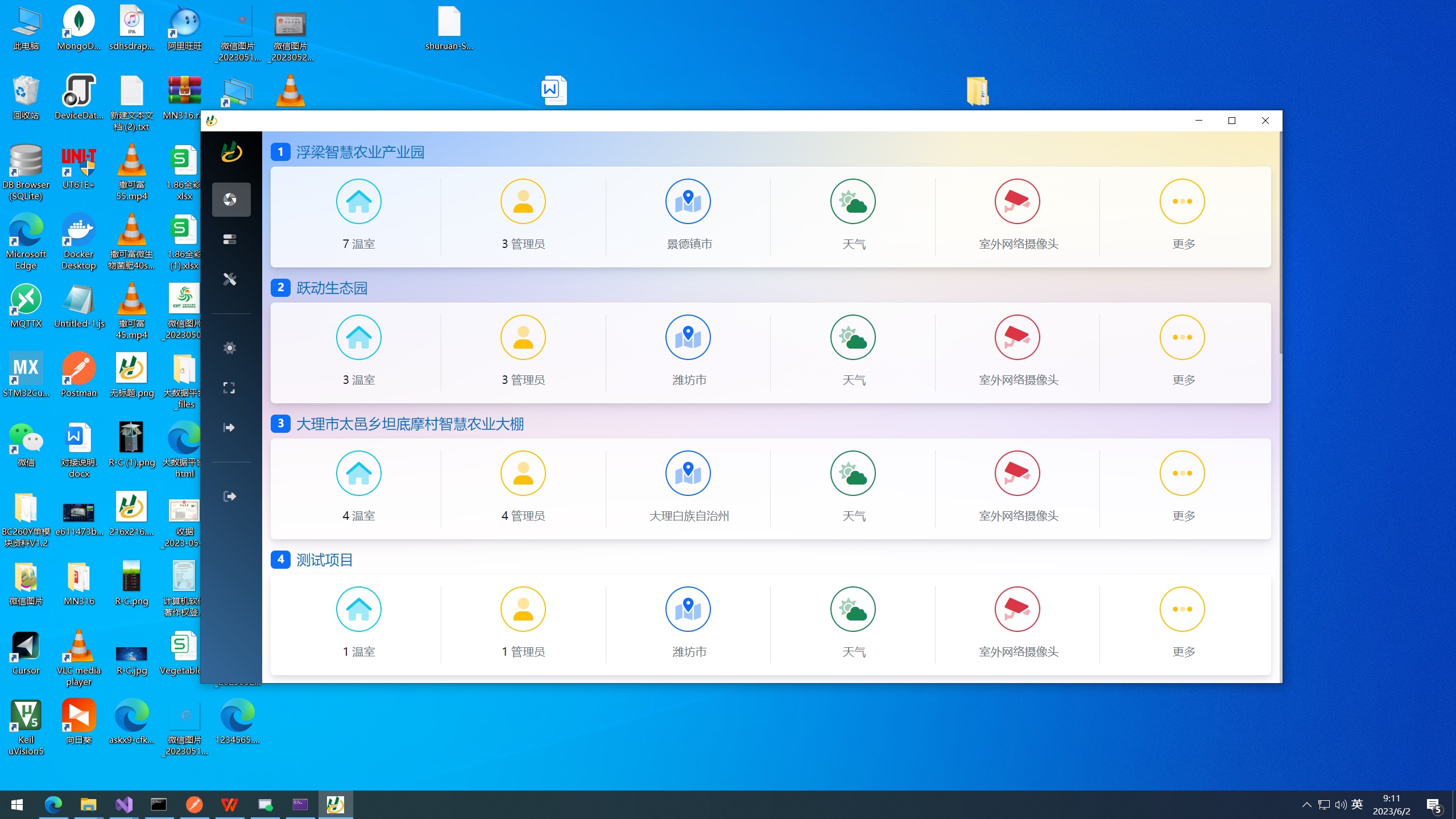1456x819 pixels.
Task: Toggle fullscreen with sidebar brackets icon
Action: coord(229,388)
